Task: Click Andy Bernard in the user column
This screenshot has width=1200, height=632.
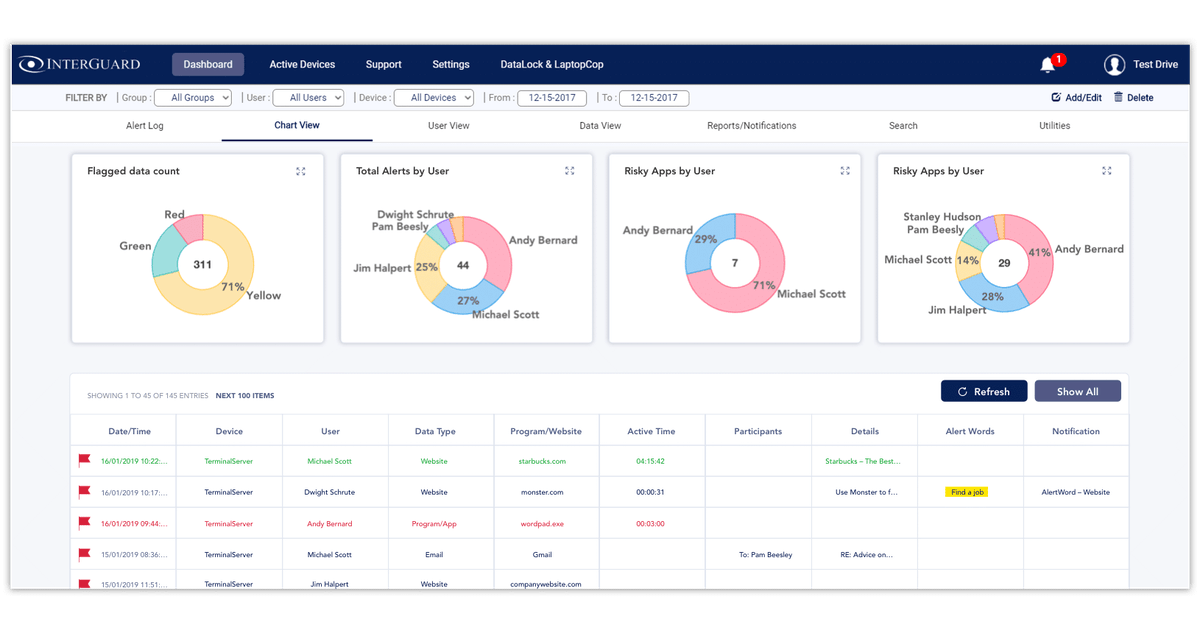Action: [x=330, y=523]
